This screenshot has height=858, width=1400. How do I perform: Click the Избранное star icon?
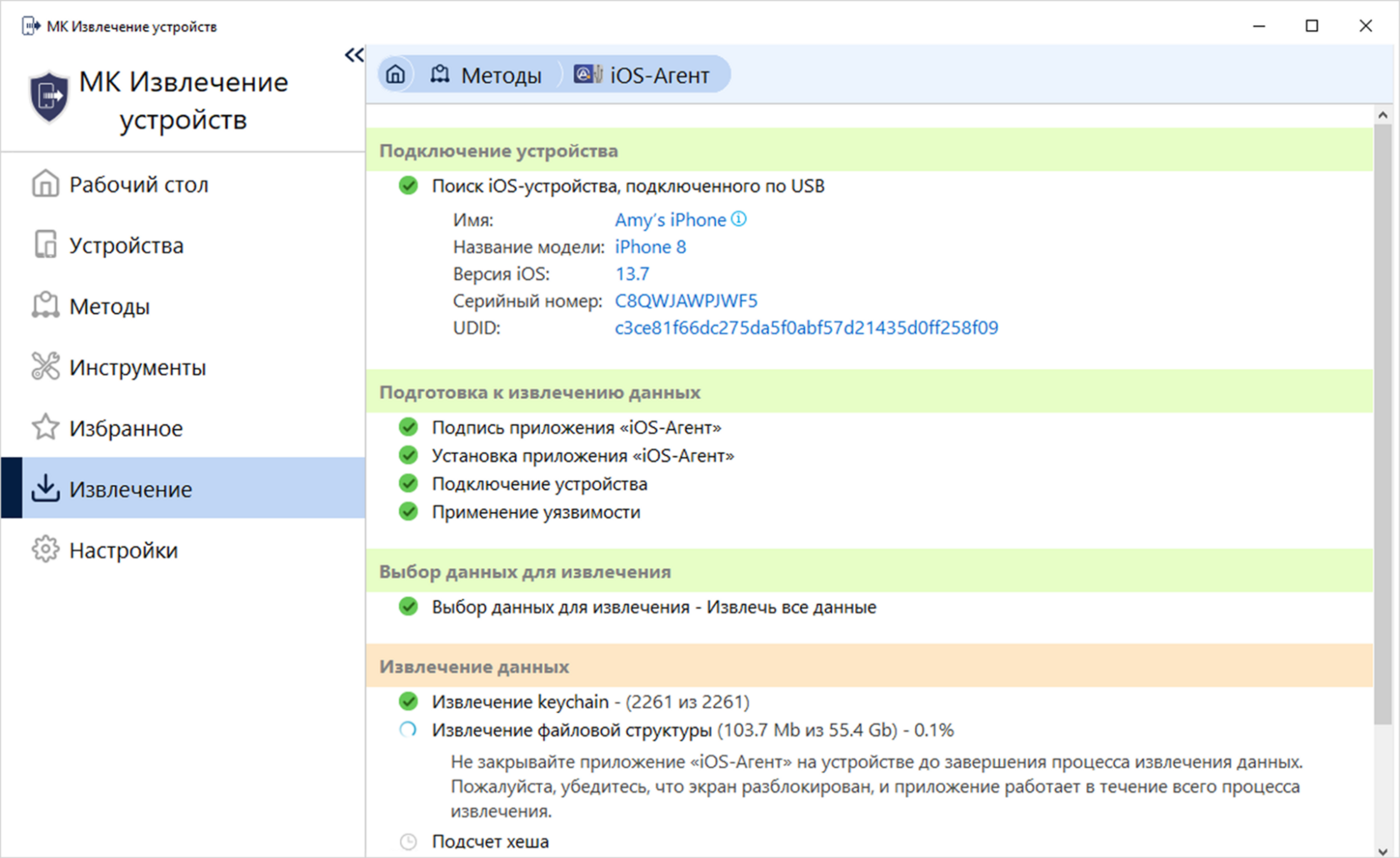point(46,427)
